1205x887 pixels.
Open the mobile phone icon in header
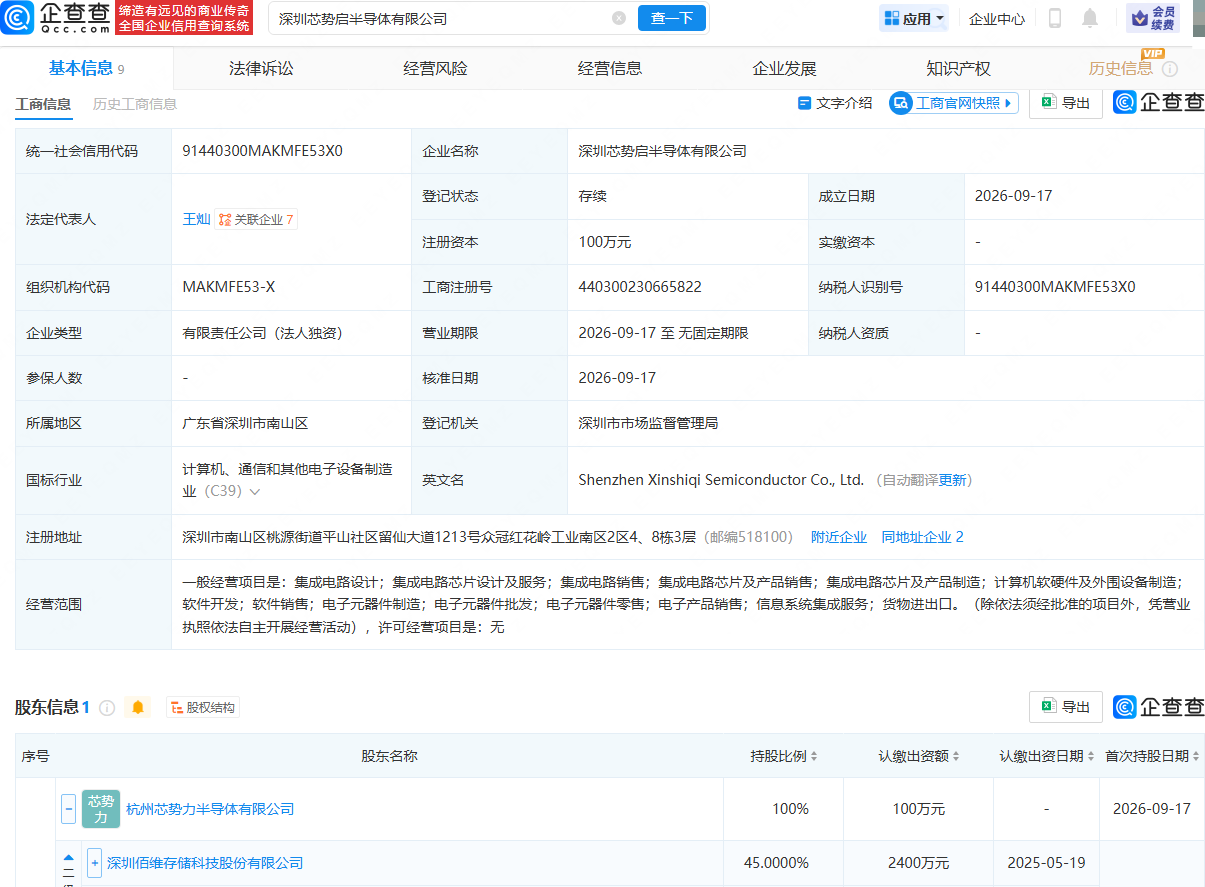pyautogui.click(x=1055, y=18)
